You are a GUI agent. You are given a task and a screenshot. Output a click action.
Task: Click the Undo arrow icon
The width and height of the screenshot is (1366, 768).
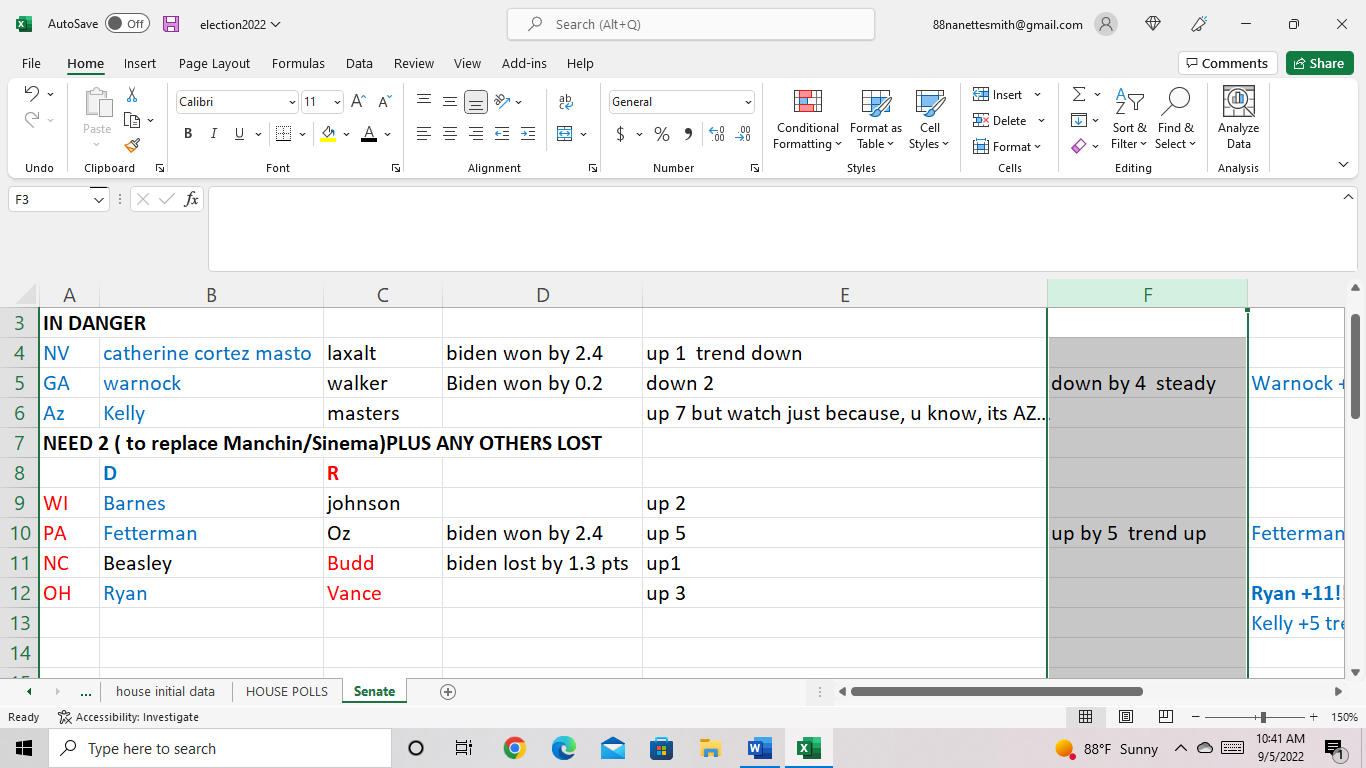click(31, 94)
